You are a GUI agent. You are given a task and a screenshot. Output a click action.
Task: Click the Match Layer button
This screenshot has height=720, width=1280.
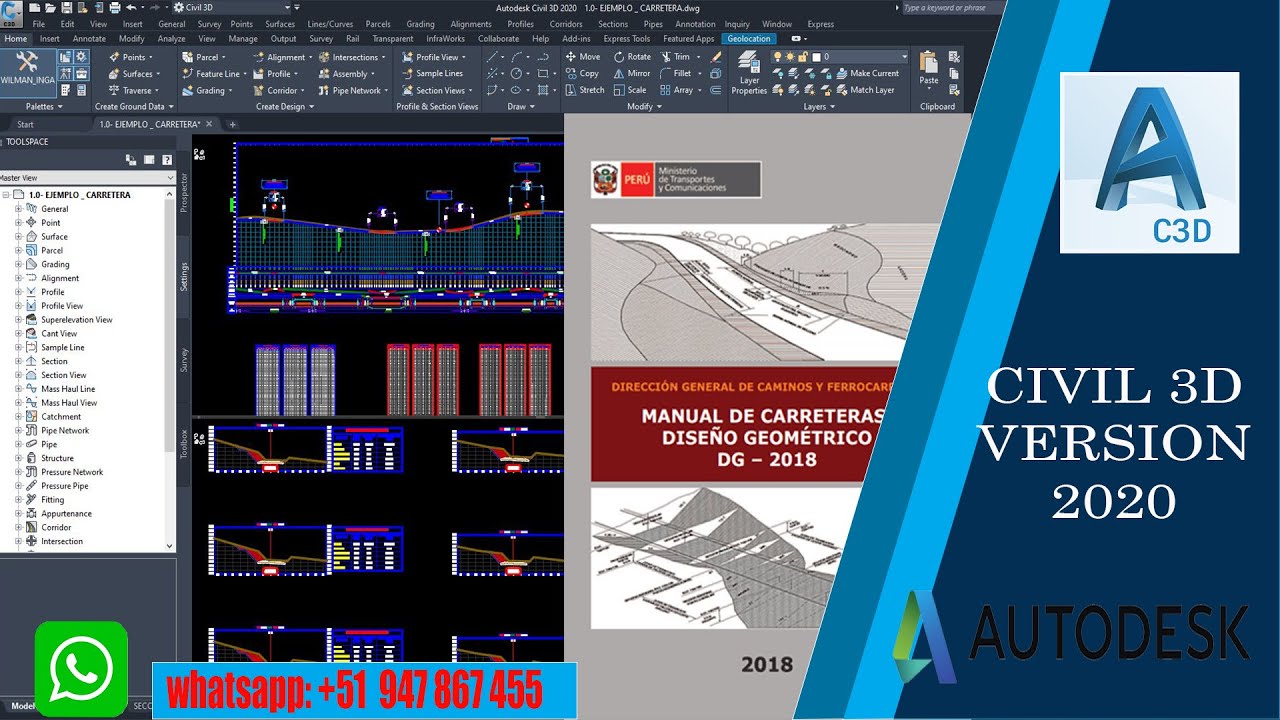(x=865, y=90)
